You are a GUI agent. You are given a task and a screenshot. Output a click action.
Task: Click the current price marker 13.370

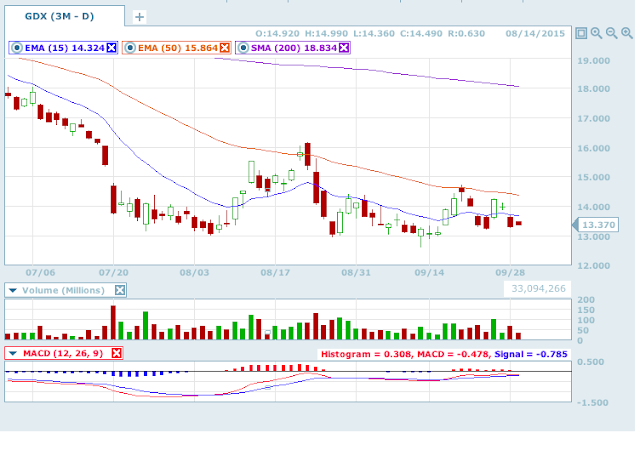coord(598,225)
